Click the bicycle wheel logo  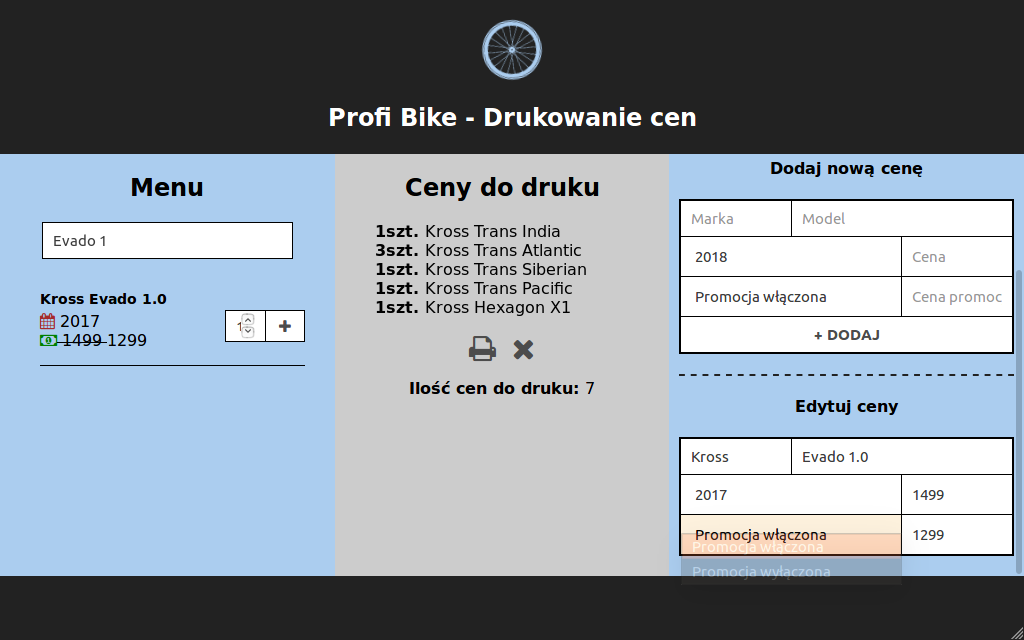pos(512,50)
